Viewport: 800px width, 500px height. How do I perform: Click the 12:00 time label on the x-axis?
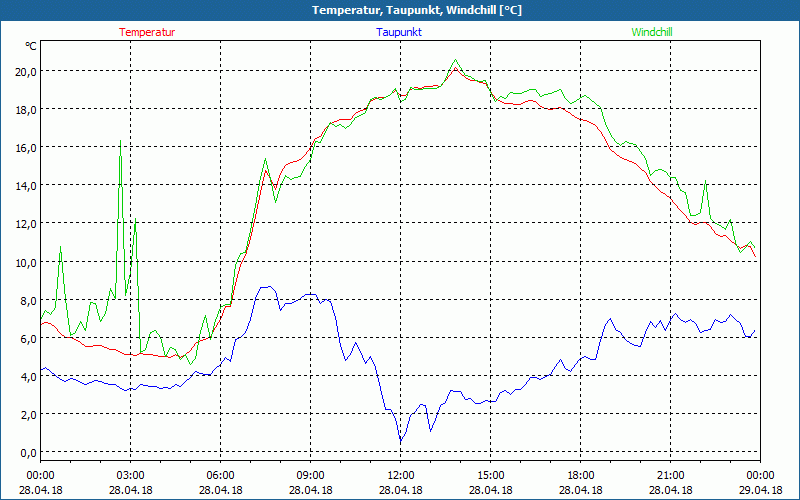point(401,476)
